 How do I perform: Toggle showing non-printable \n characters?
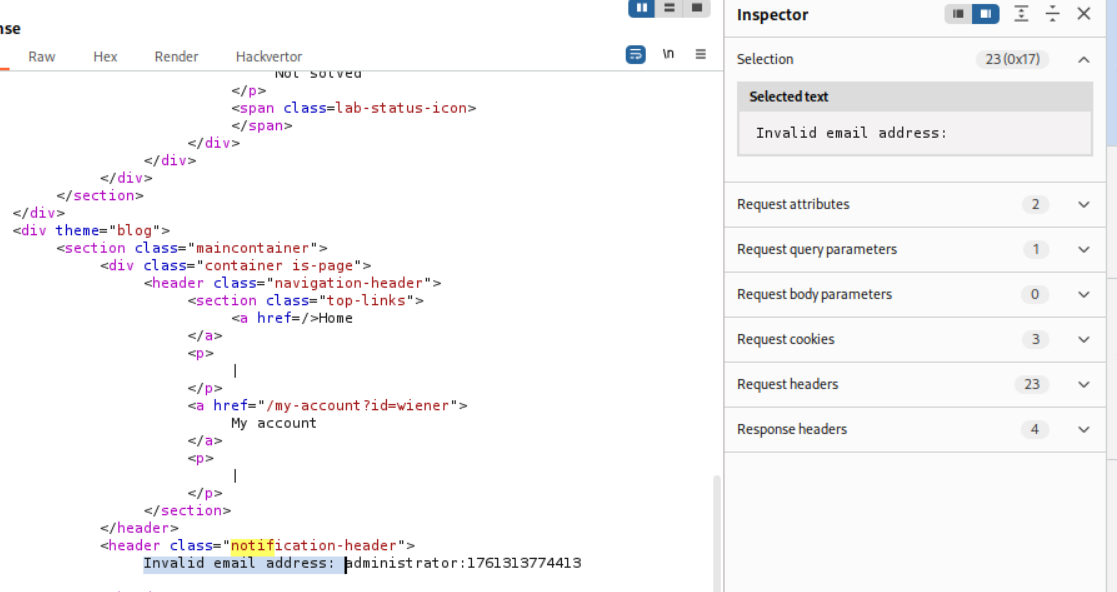[668, 54]
